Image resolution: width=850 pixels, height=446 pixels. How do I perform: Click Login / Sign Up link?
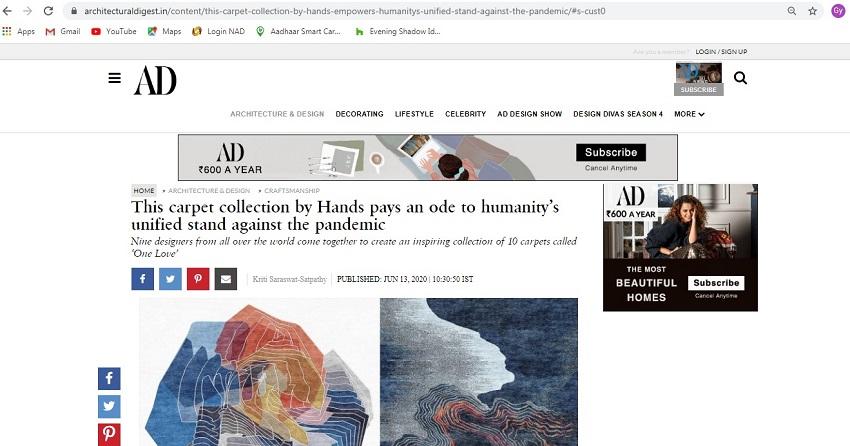(x=721, y=51)
